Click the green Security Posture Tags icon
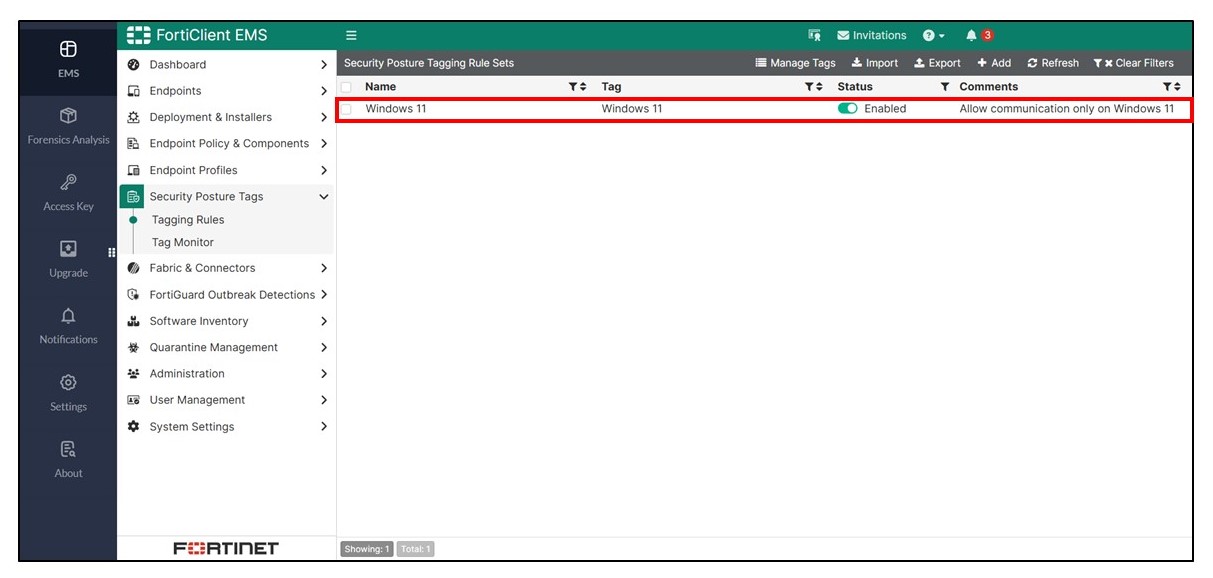This screenshot has height=578, width=1213. 132,196
